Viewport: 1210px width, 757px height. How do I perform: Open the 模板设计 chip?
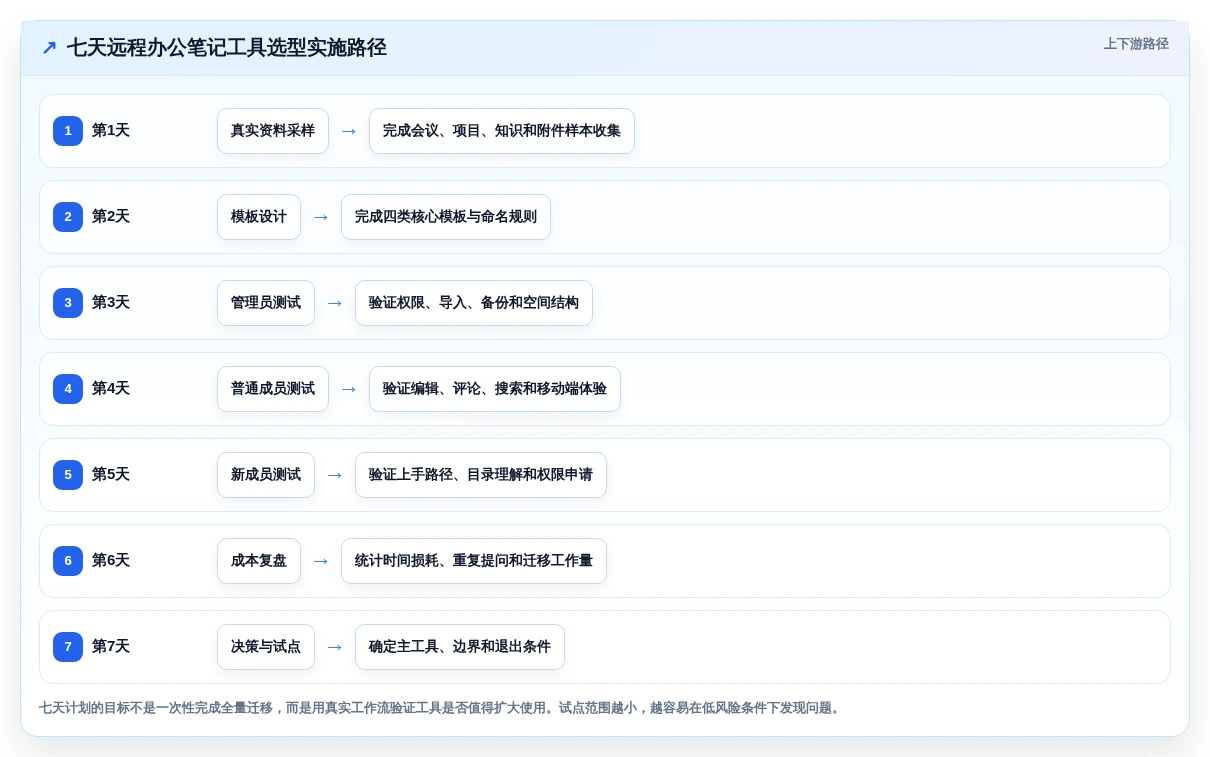[x=259, y=217]
